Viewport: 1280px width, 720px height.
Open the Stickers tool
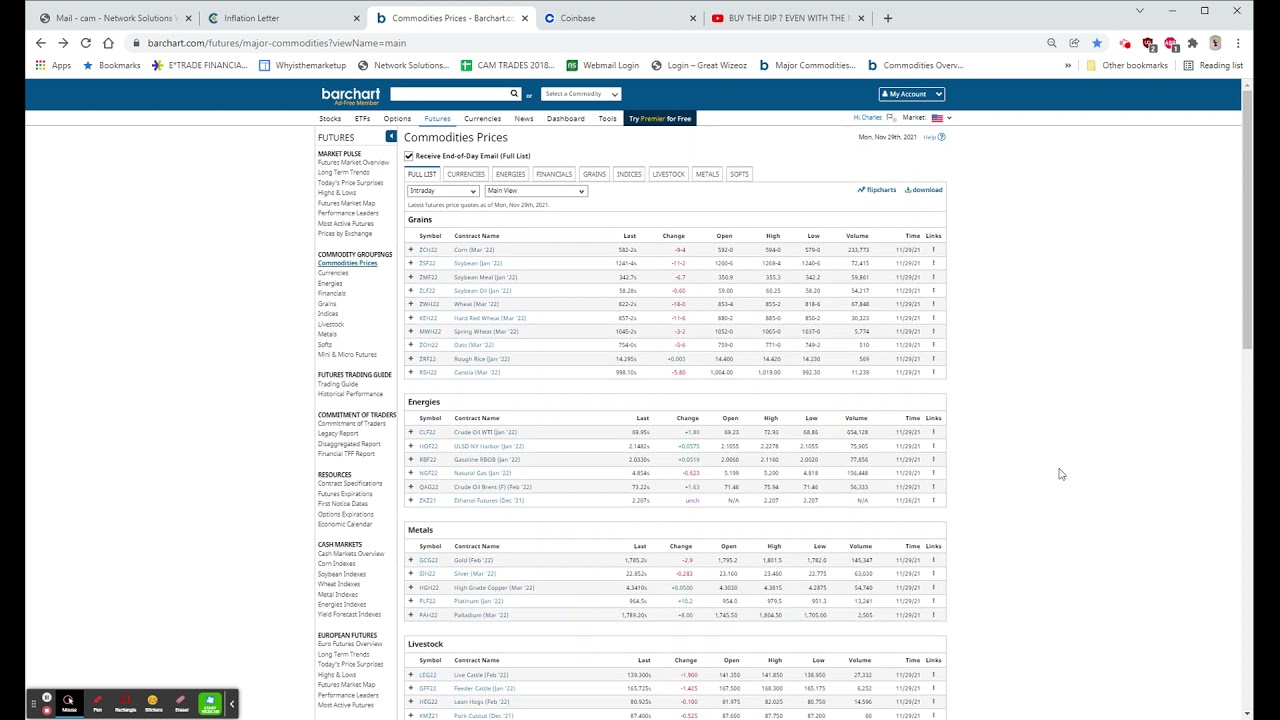click(153, 704)
